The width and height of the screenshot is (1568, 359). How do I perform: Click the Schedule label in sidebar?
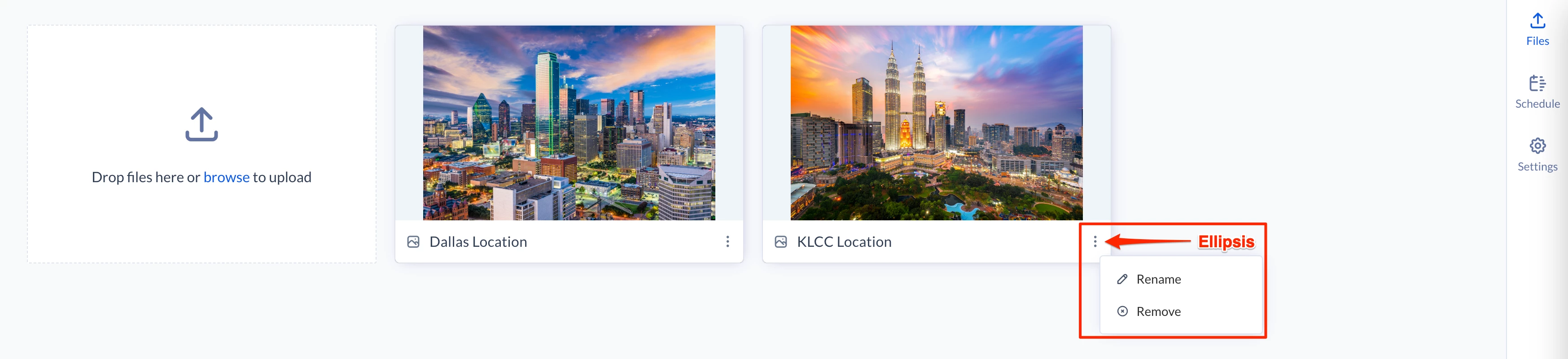click(x=1537, y=104)
